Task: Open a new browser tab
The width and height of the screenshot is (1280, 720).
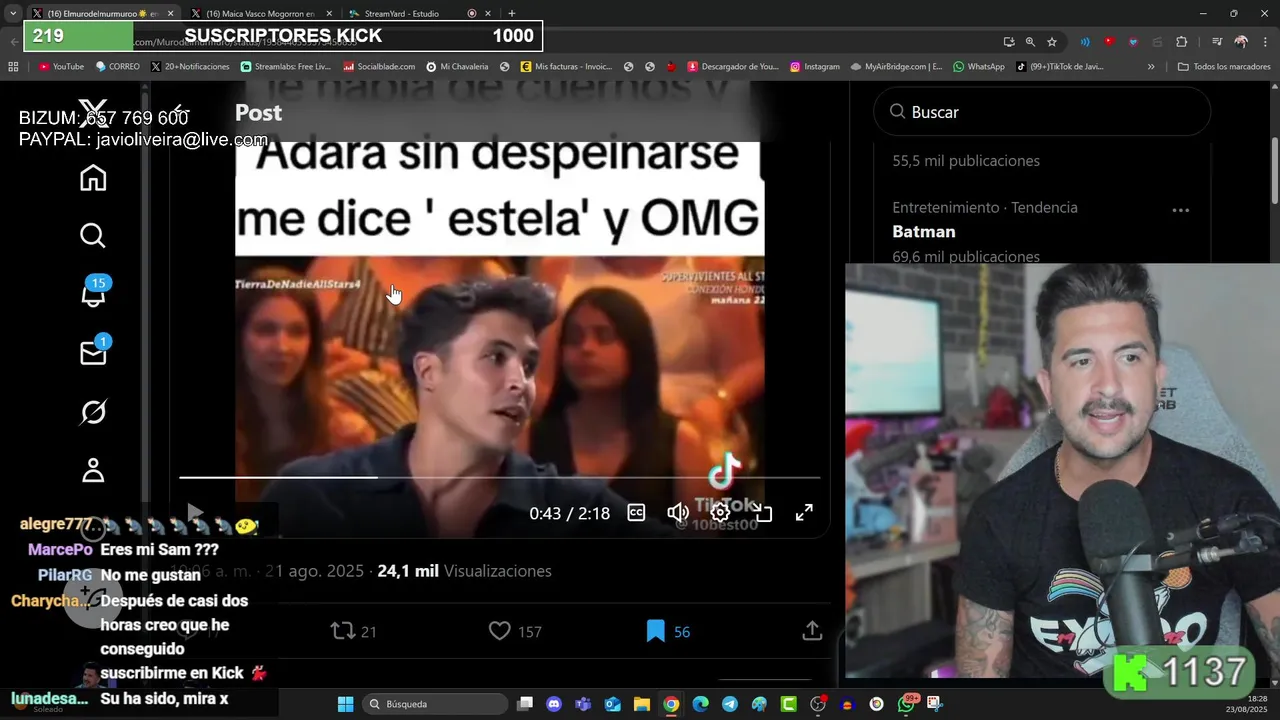Action: [x=512, y=13]
